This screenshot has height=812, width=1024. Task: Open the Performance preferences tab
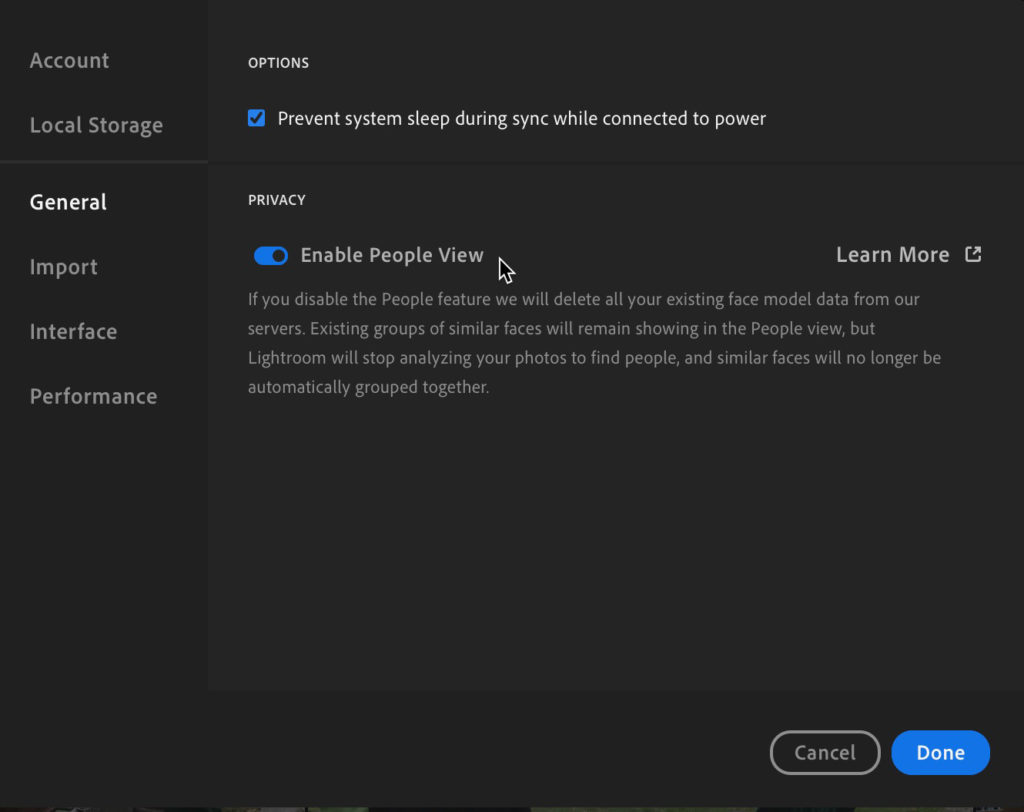pyautogui.click(x=93, y=396)
